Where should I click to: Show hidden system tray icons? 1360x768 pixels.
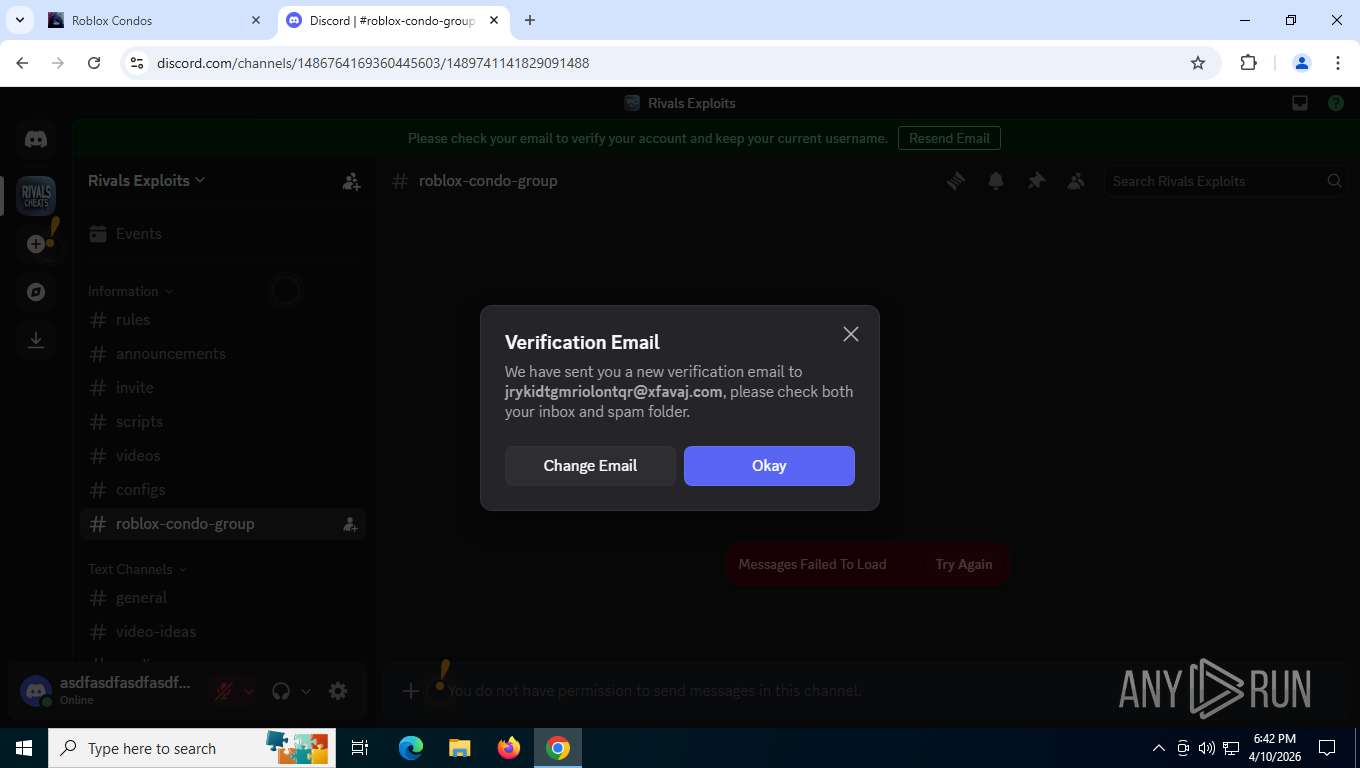[1159, 748]
